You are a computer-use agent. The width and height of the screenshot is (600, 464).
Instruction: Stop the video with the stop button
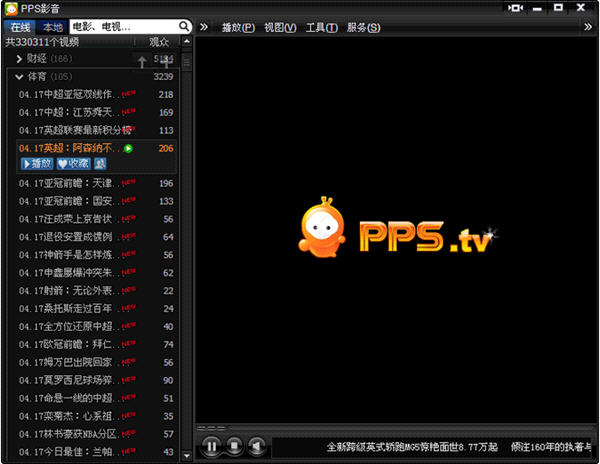234,446
